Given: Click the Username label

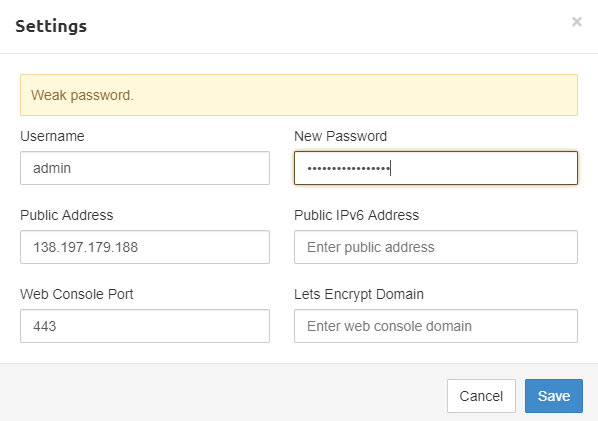Looking at the screenshot, I should tap(52, 136).
